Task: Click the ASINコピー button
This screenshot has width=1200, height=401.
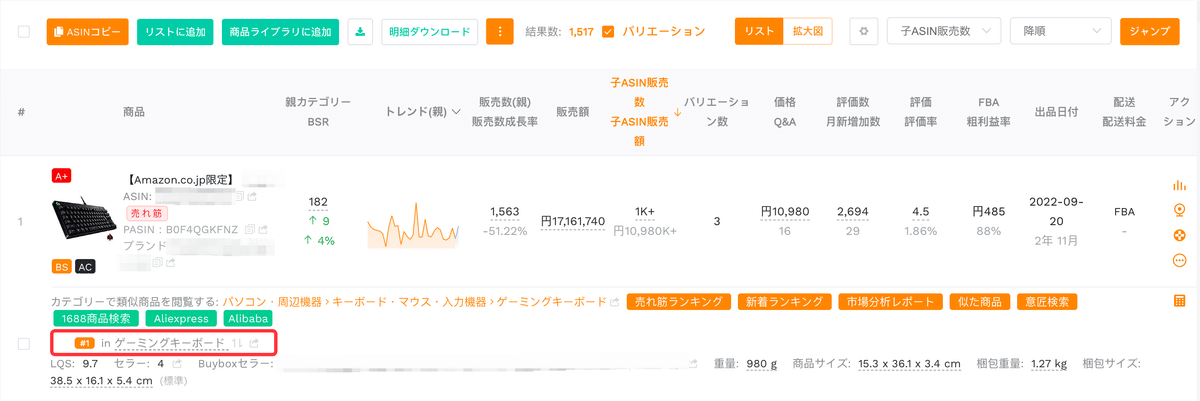Action: 87,32
